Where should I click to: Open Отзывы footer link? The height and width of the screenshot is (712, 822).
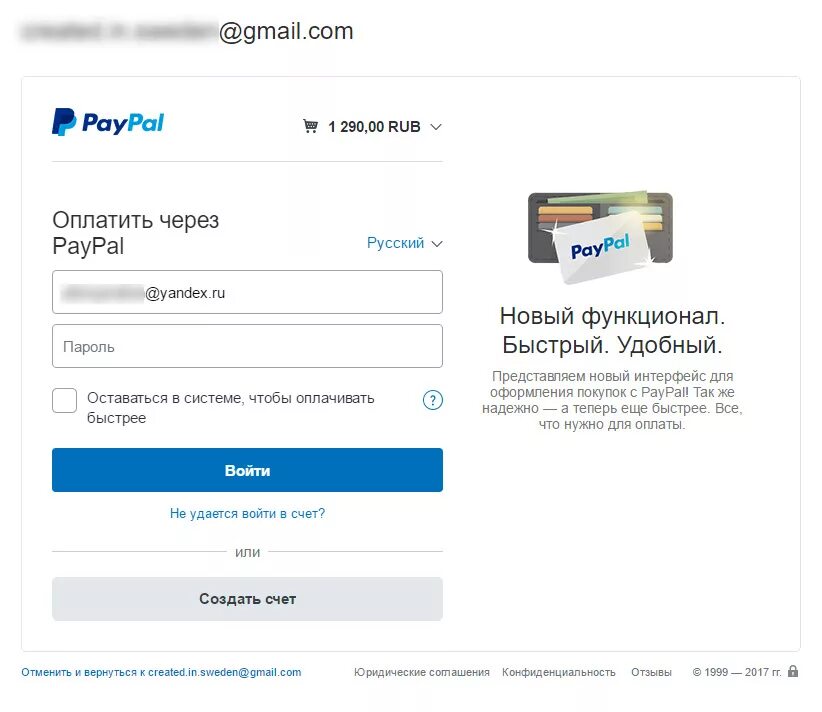click(x=651, y=672)
